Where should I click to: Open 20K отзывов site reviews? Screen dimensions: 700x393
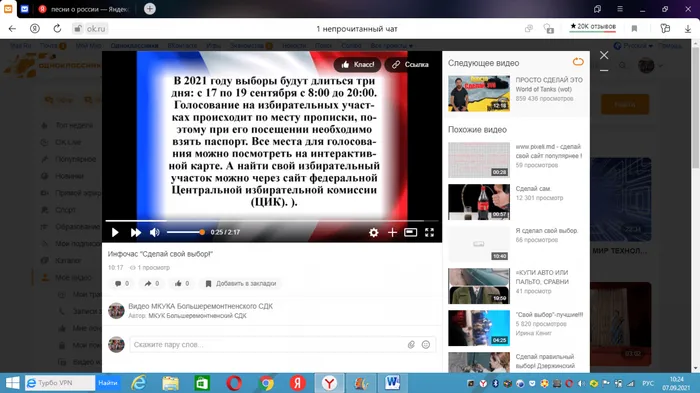(593, 28)
